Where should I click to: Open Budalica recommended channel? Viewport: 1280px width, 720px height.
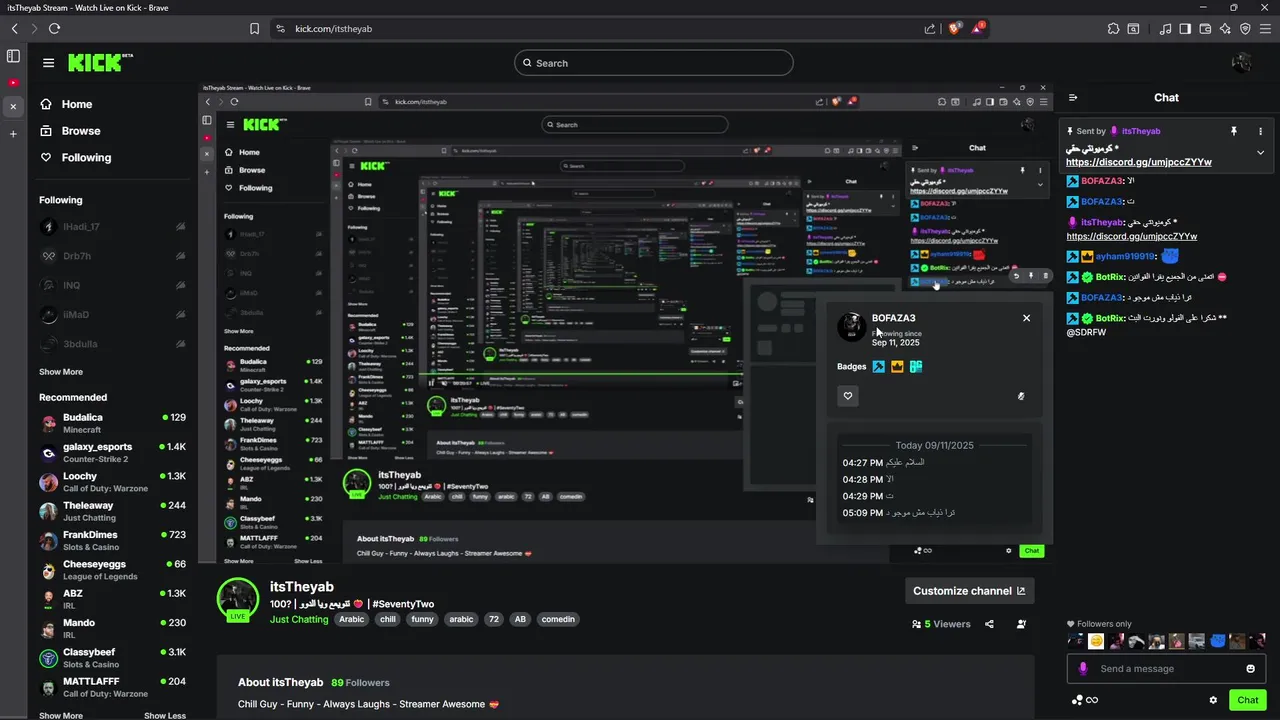[x=113, y=423]
